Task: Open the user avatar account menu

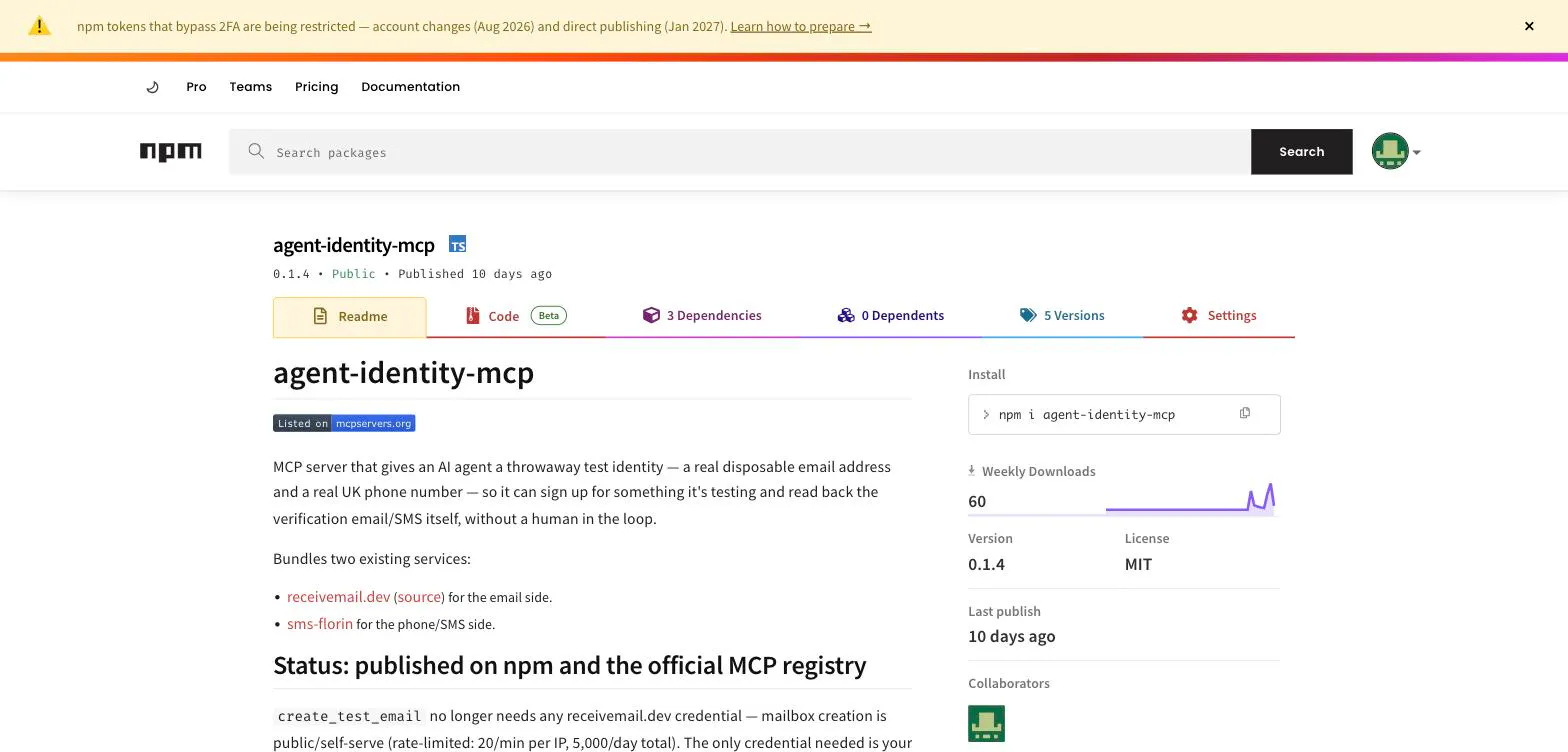Action: click(1396, 152)
